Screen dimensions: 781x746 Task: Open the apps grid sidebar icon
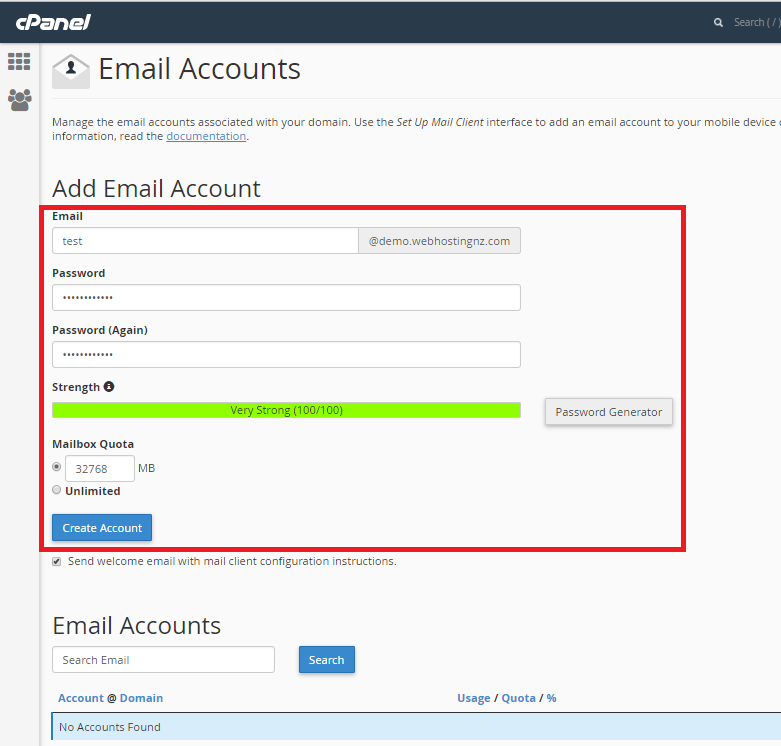click(19, 61)
